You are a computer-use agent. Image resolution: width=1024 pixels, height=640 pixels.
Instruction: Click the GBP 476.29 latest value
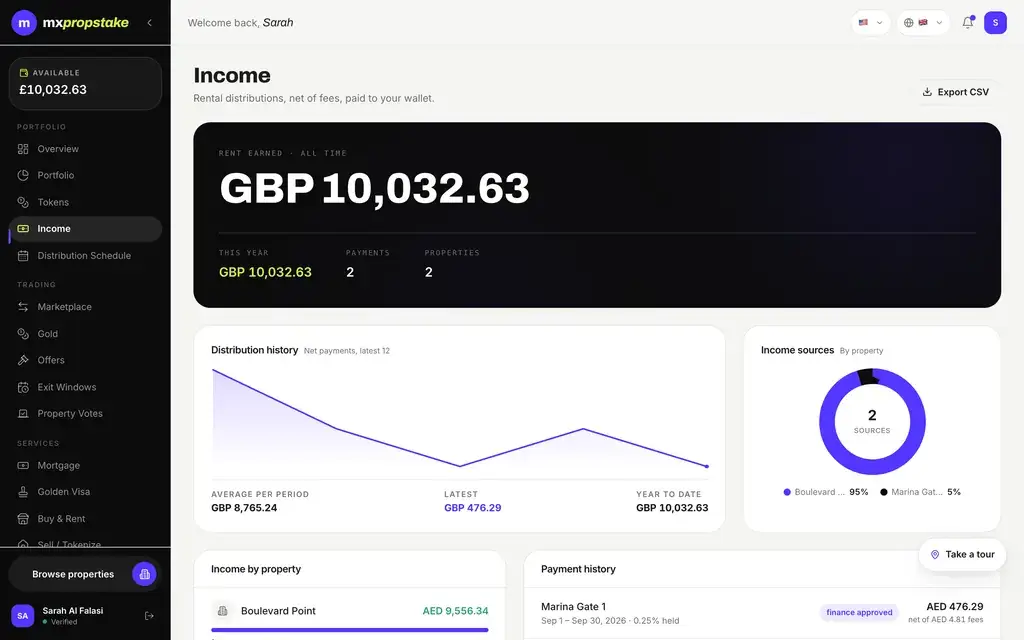[473, 508]
